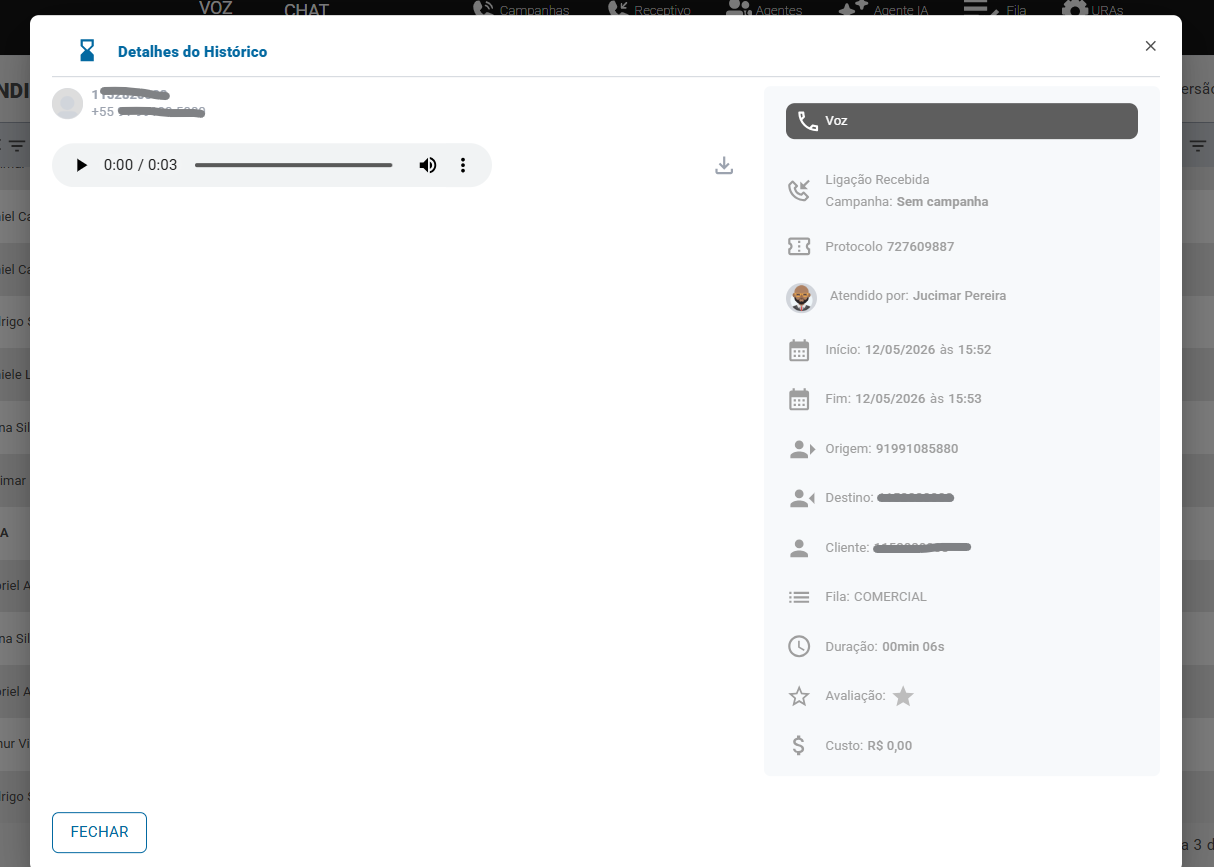
Task: Select protocol number 727609887
Action: pos(920,247)
